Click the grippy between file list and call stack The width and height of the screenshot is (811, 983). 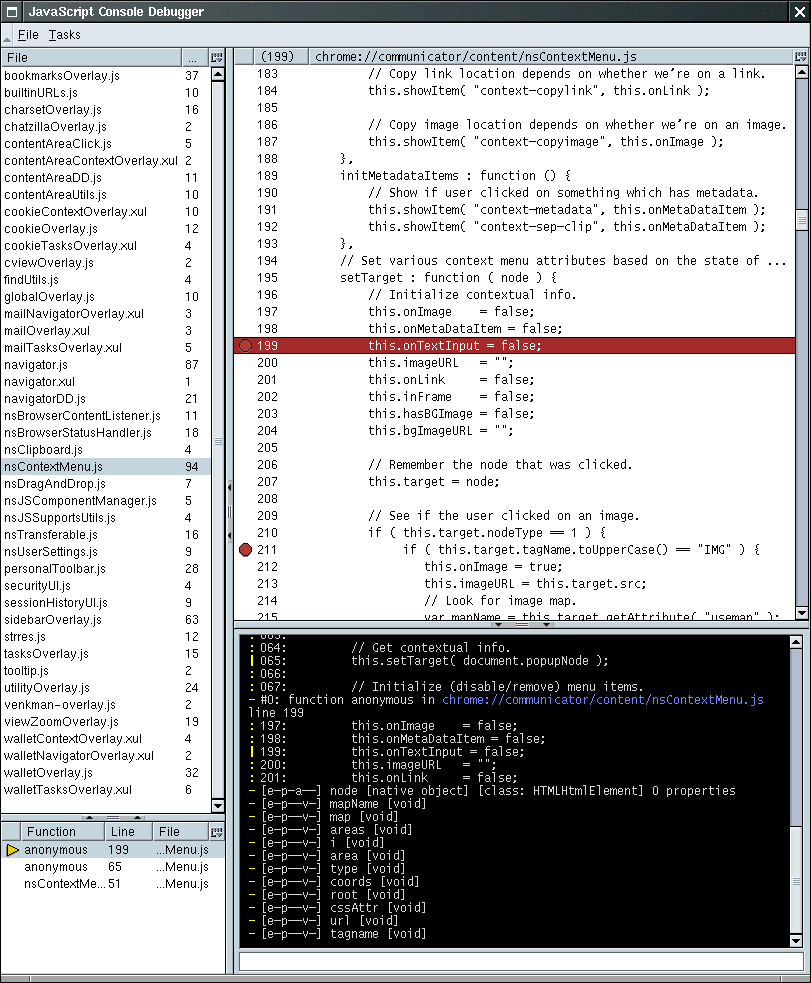pyautogui.click(x=113, y=817)
